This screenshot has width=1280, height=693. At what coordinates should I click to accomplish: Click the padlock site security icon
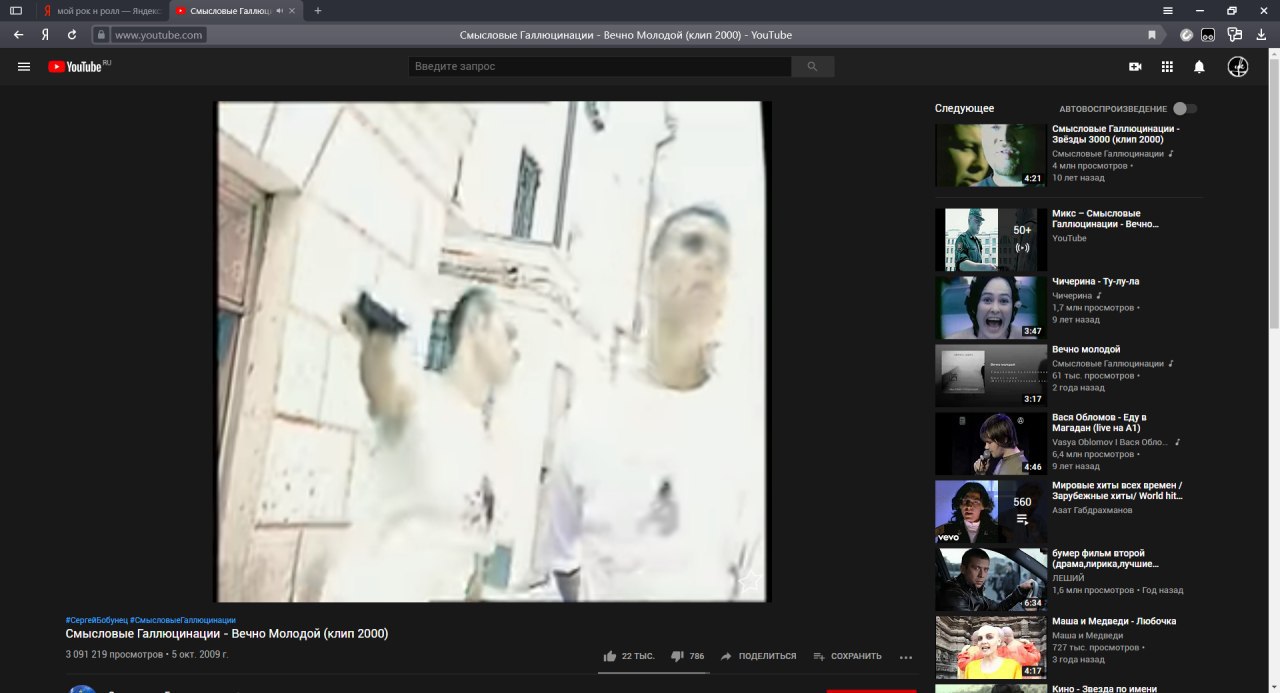point(100,34)
